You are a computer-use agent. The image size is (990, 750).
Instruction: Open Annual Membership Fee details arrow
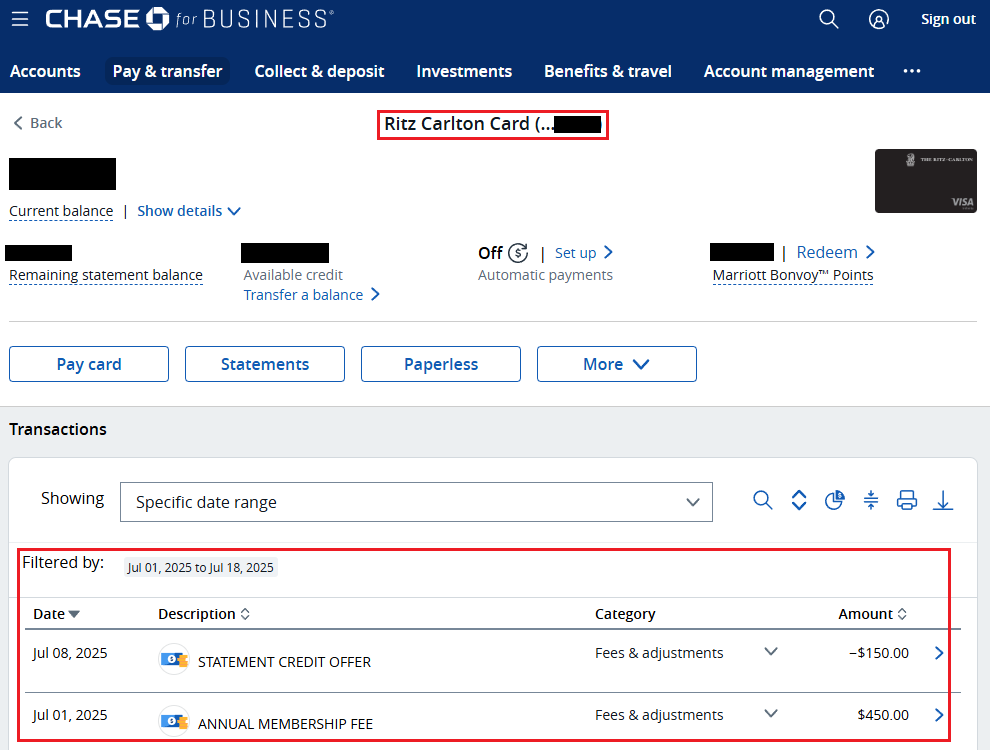939,715
